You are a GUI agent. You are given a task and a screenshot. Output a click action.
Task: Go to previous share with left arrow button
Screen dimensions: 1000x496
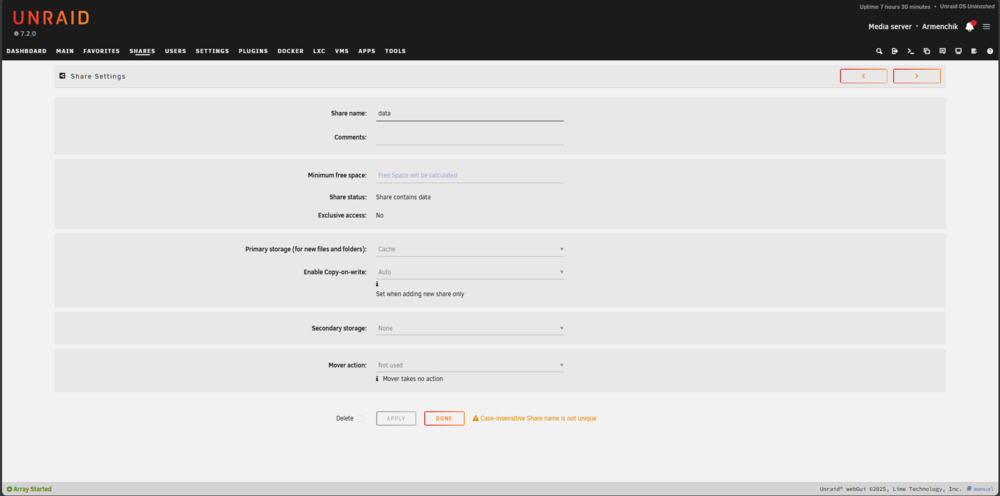click(864, 76)
